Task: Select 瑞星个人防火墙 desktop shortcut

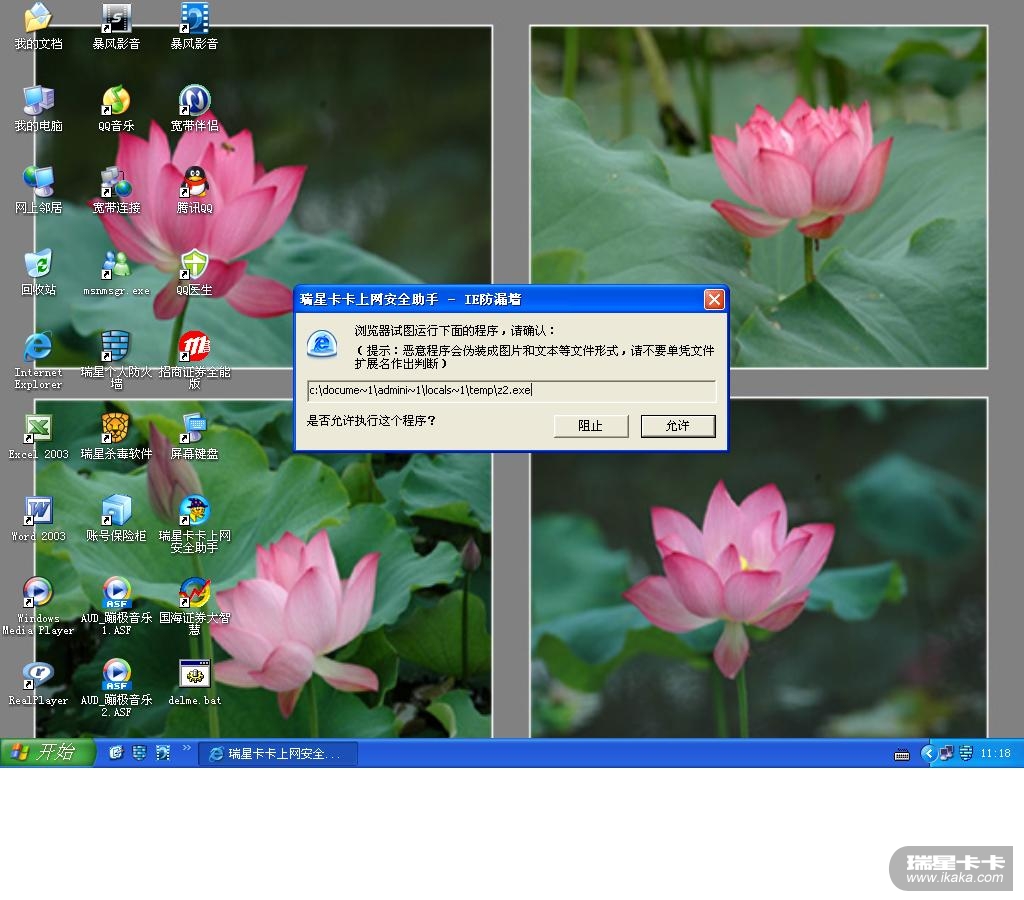Action: coord(116,361)
